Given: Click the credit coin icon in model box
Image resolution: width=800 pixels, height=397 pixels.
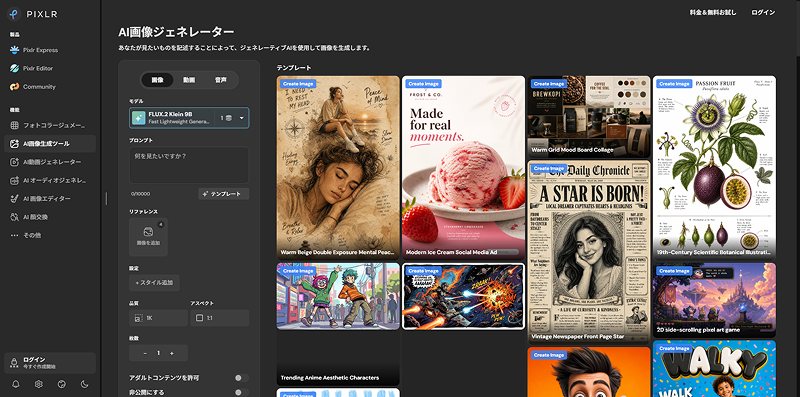Looking at the screenshot, I should pos(229,118).
